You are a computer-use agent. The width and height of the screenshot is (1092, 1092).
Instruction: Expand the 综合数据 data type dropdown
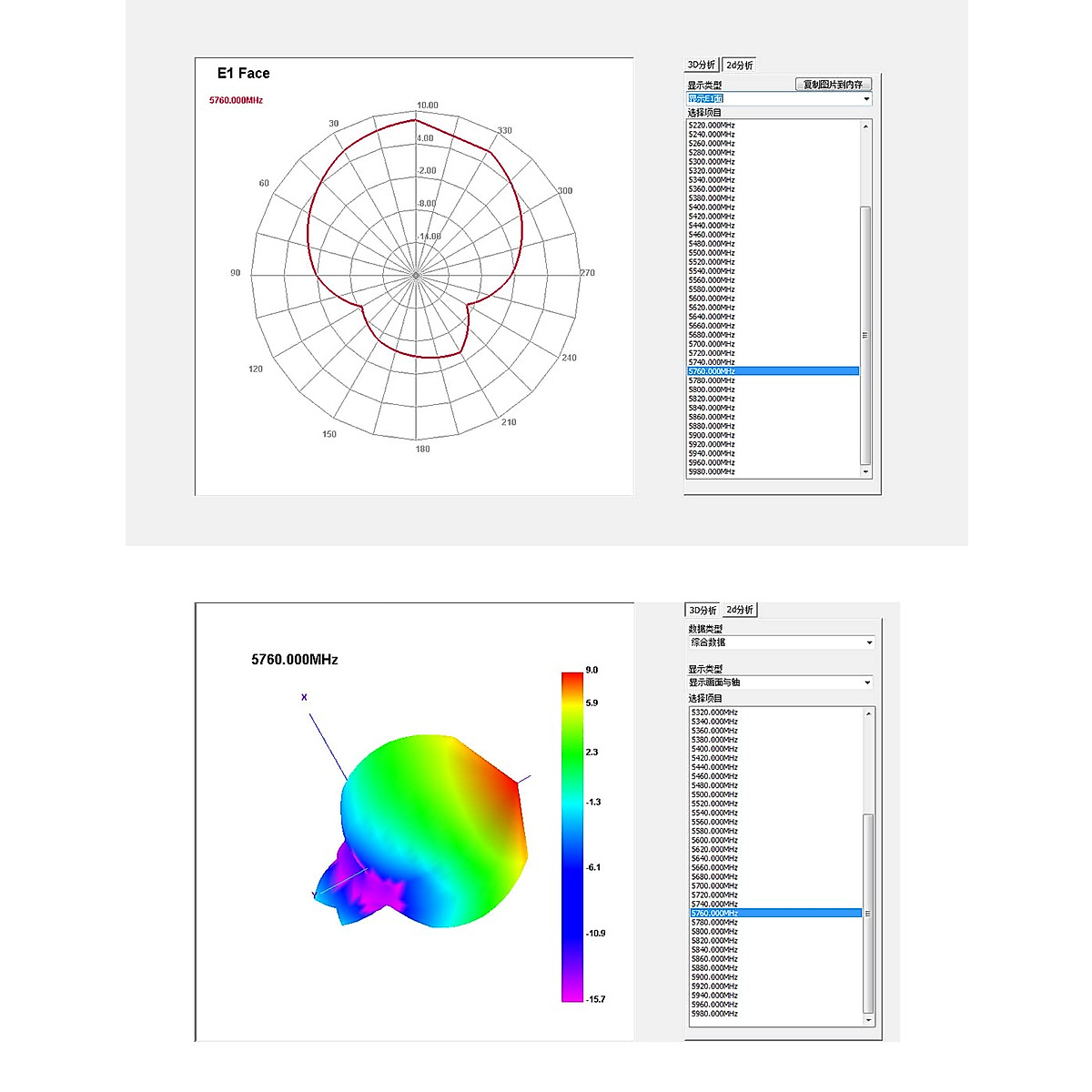click(781, 642)
